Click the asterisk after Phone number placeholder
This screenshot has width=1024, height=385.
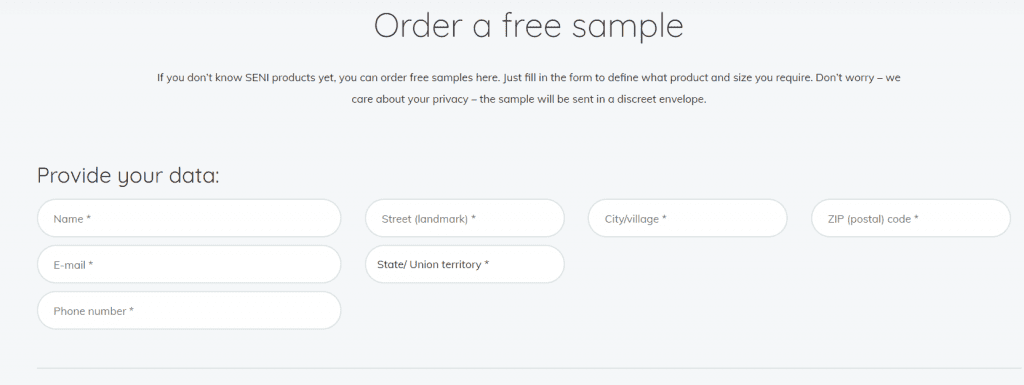(131, 311)
